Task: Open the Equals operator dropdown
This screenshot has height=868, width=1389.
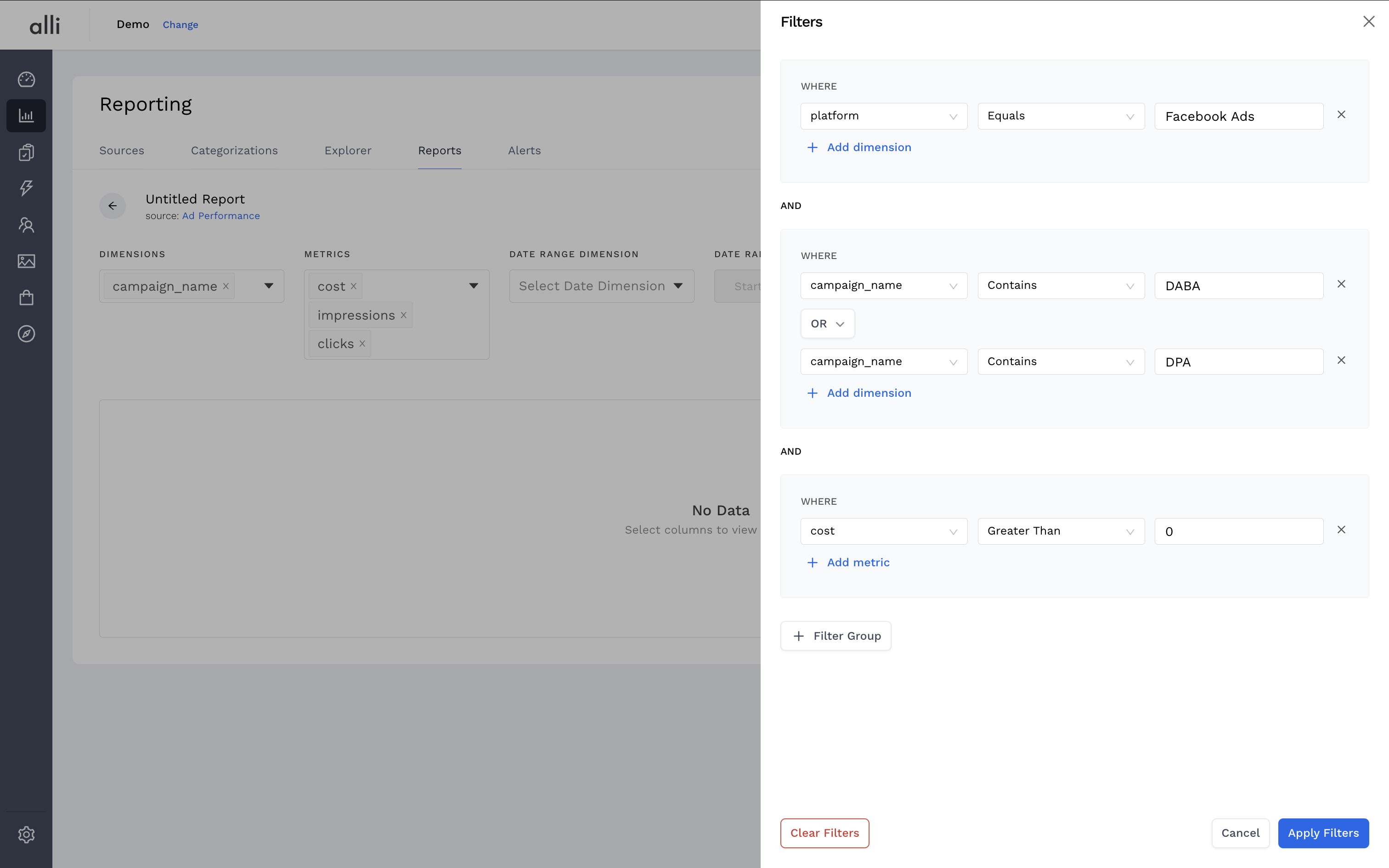Action: (1061, 116)
